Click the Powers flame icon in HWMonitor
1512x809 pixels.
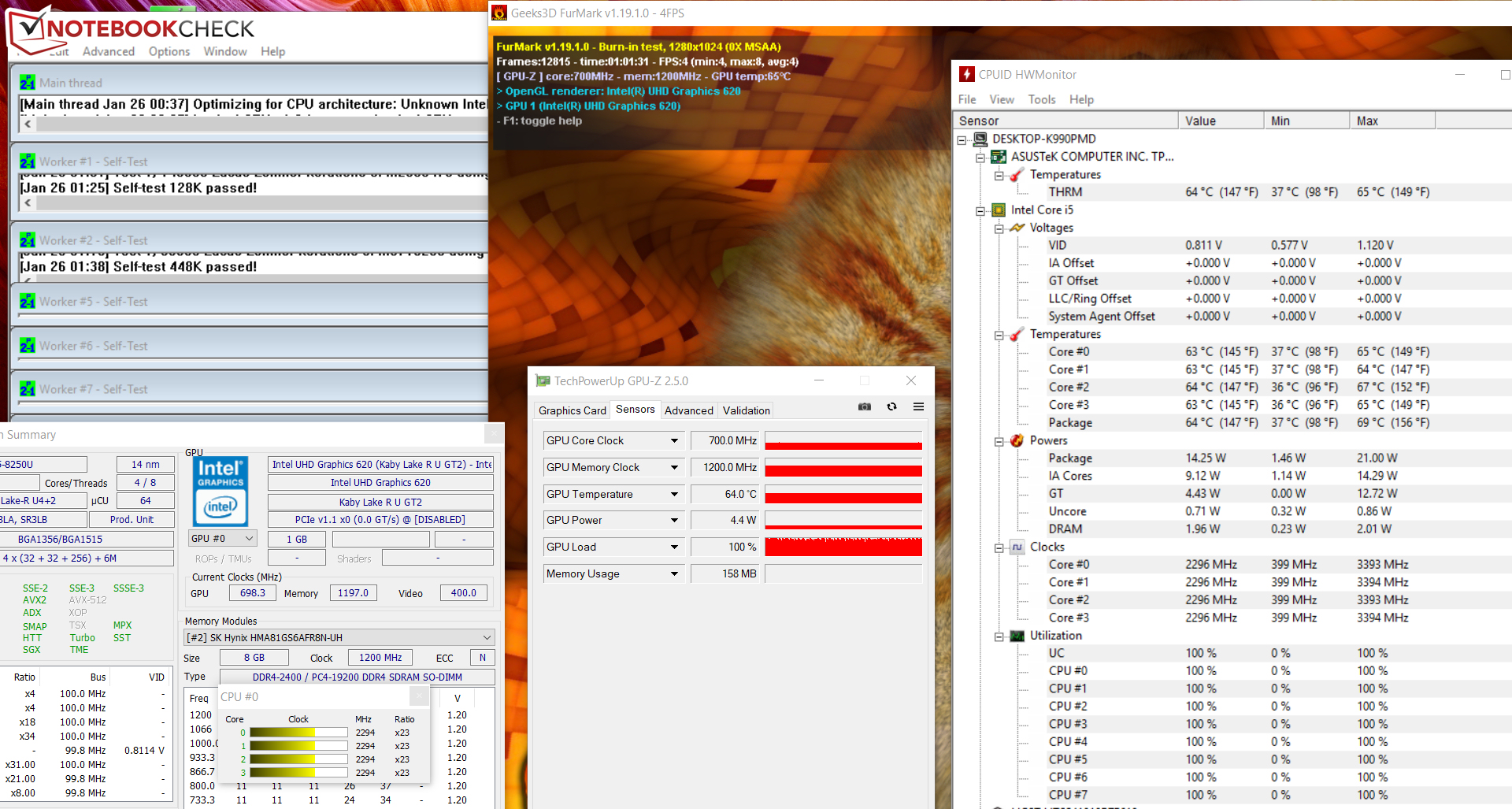pyautogui.click(x=1017, y=440)
